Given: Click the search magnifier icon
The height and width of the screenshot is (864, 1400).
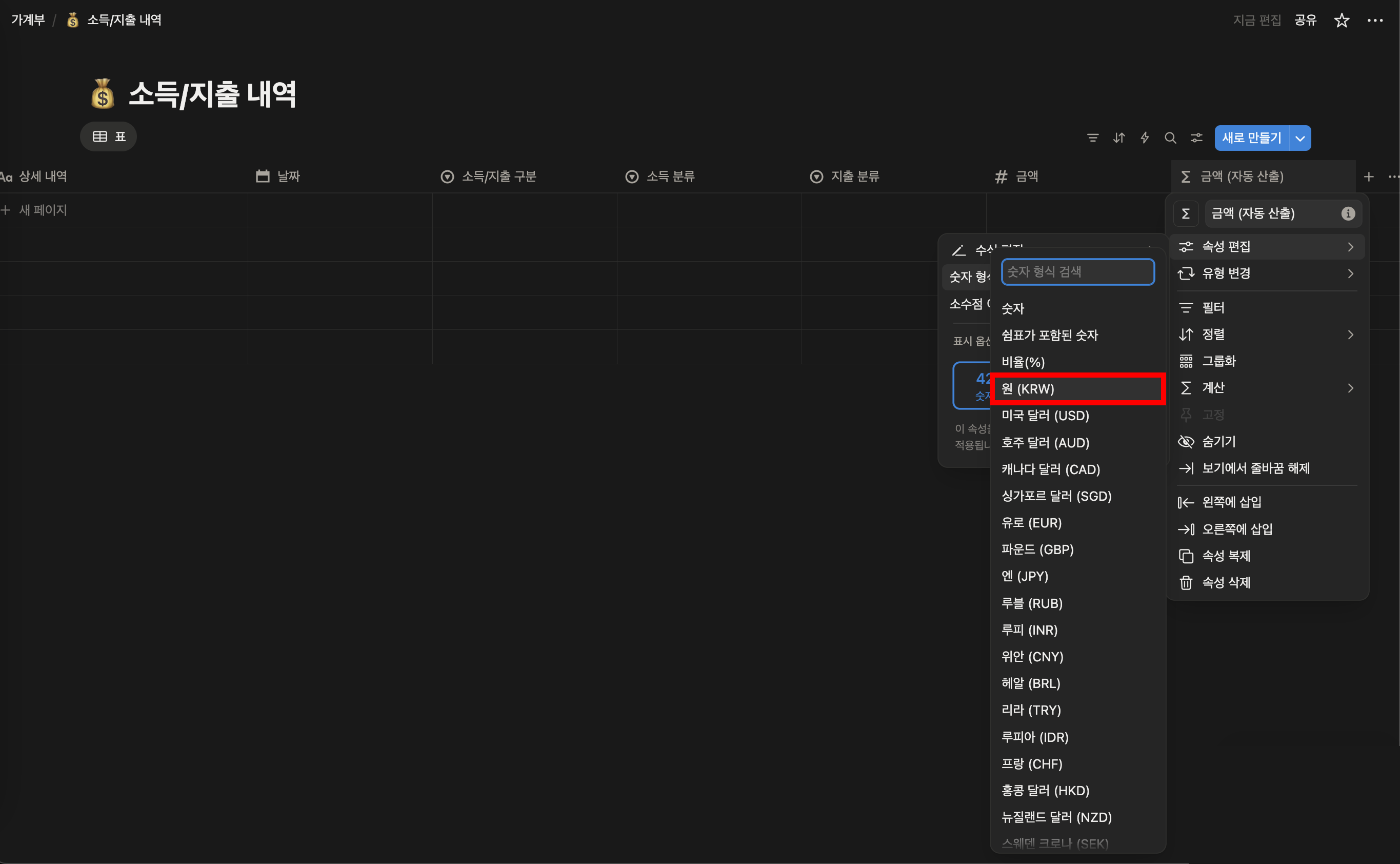Looking at the screenshot, I should [1170, 138].
